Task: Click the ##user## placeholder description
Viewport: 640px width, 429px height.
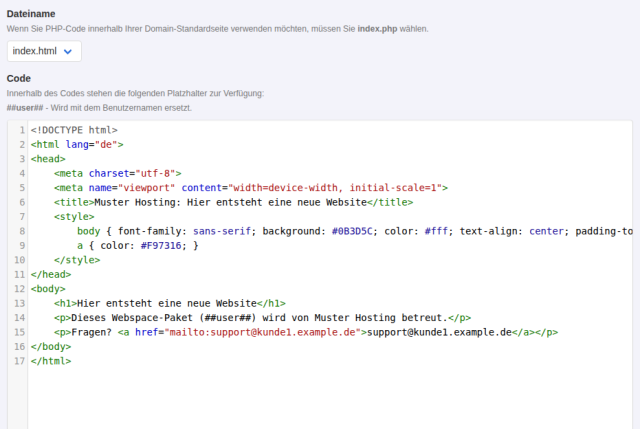Action: (x=99, y=108)
